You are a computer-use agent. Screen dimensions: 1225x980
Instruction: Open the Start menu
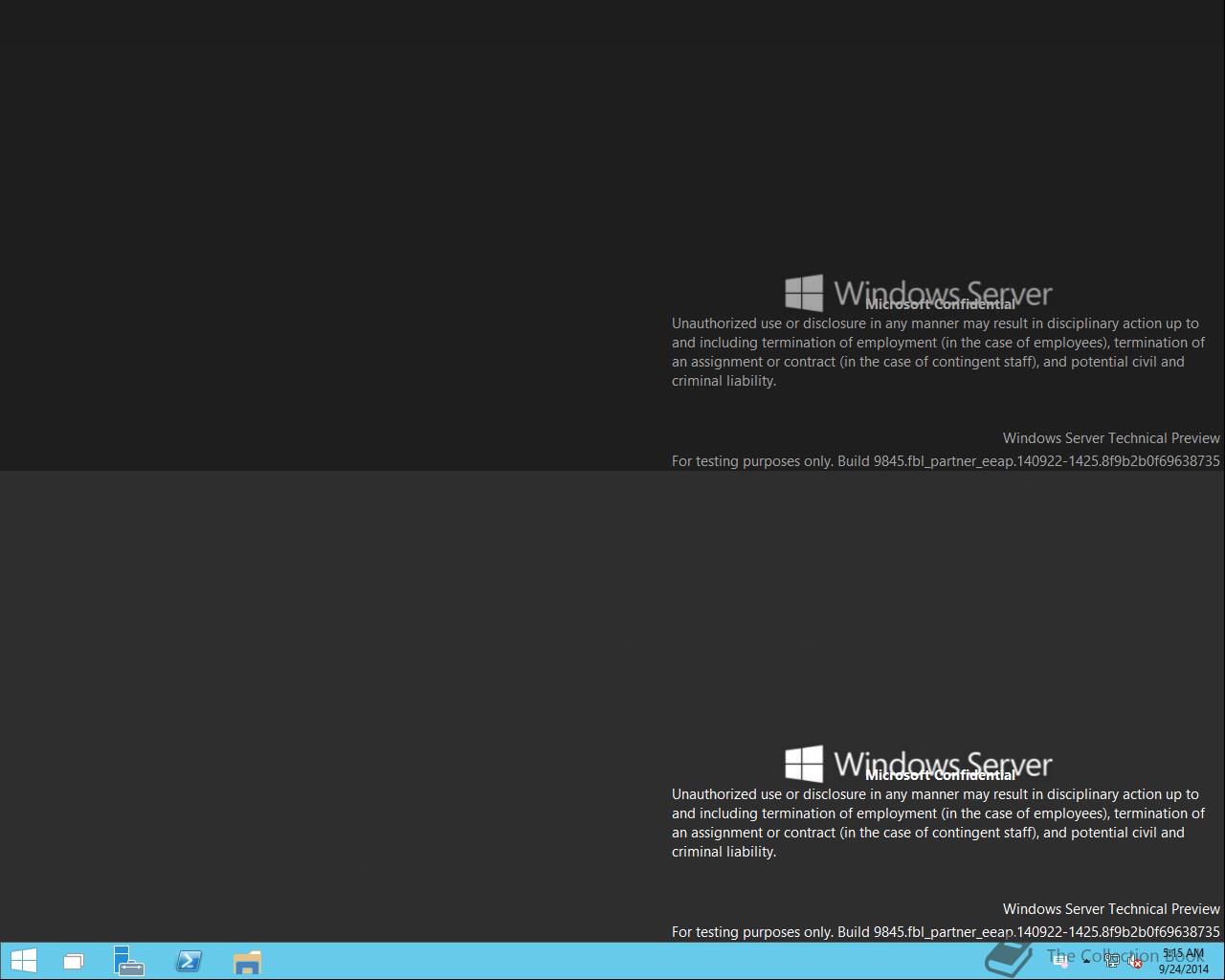pyautogui.click(x=23, y=961)
